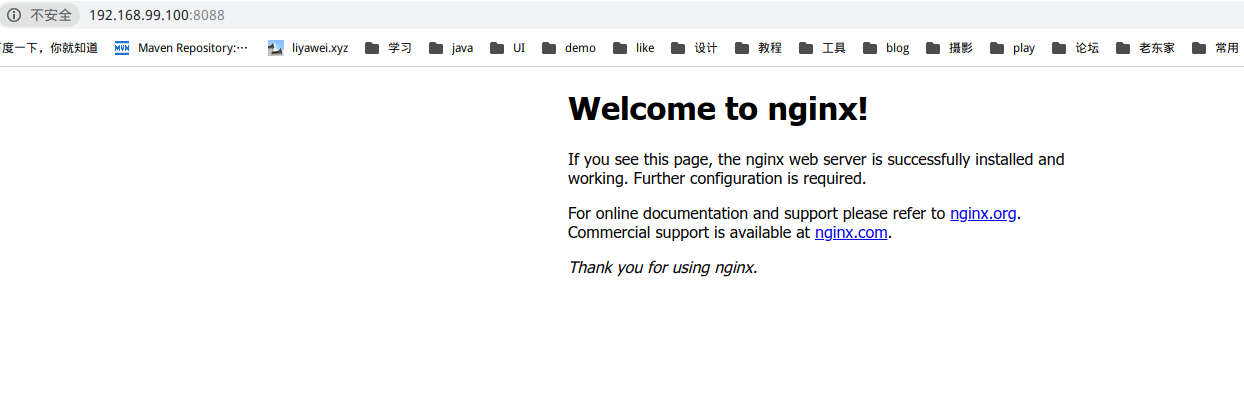Click the 不安全 security label
This screenshot has height=415, width=1244.
(51, 15)
